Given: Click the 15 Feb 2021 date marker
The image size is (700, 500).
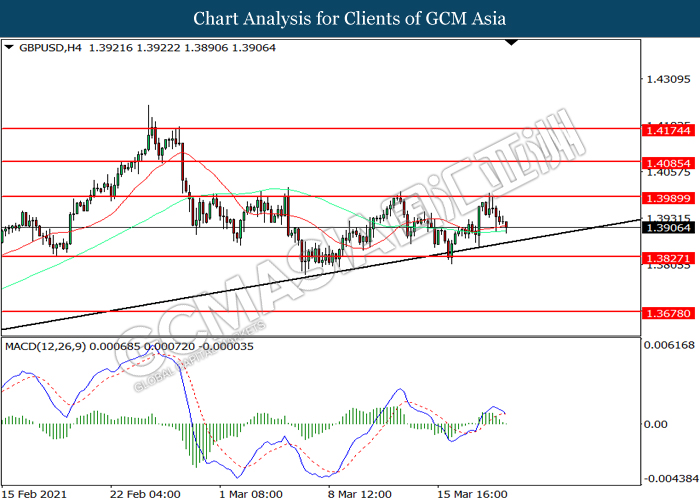Looking at the screenshot, I should (33, 494).
